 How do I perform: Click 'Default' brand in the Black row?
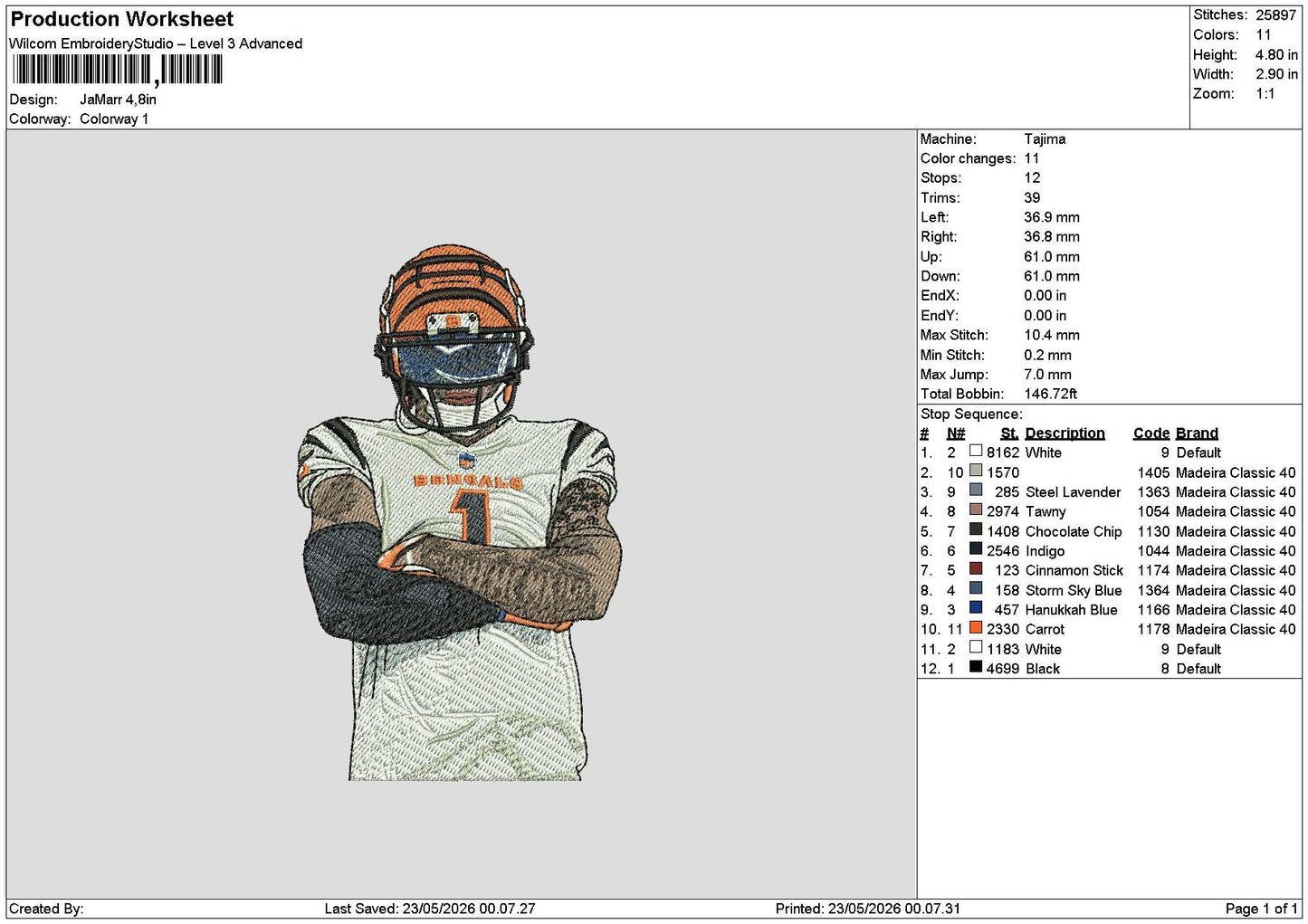click(1198, 669)
